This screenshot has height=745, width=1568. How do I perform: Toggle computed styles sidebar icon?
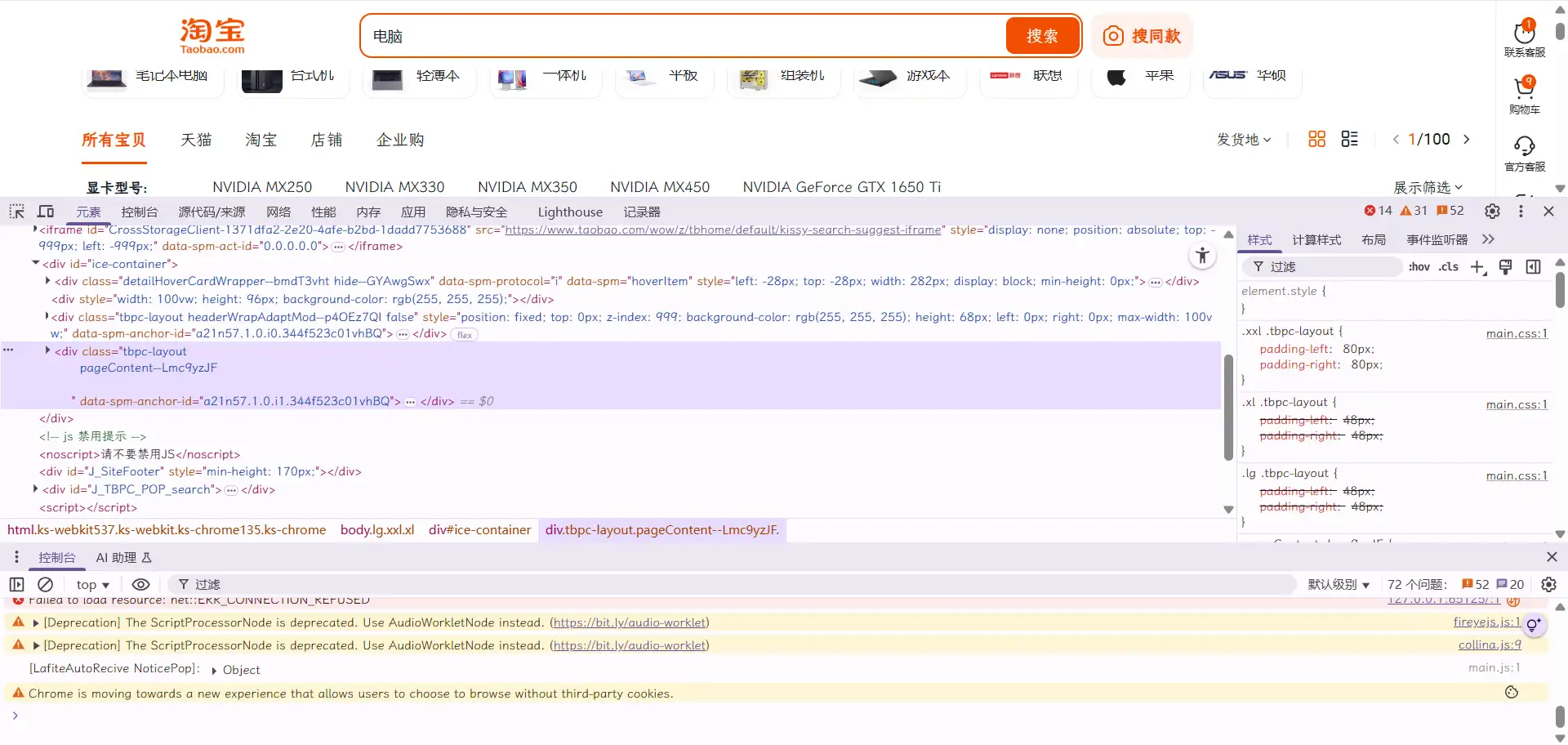1534,267
